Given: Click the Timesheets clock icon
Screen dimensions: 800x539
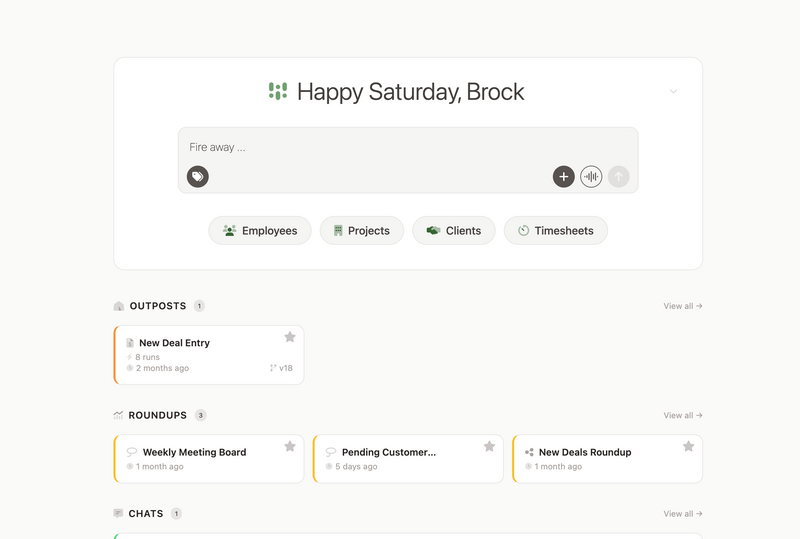Looking at the screenshot, I should (523, 231).
